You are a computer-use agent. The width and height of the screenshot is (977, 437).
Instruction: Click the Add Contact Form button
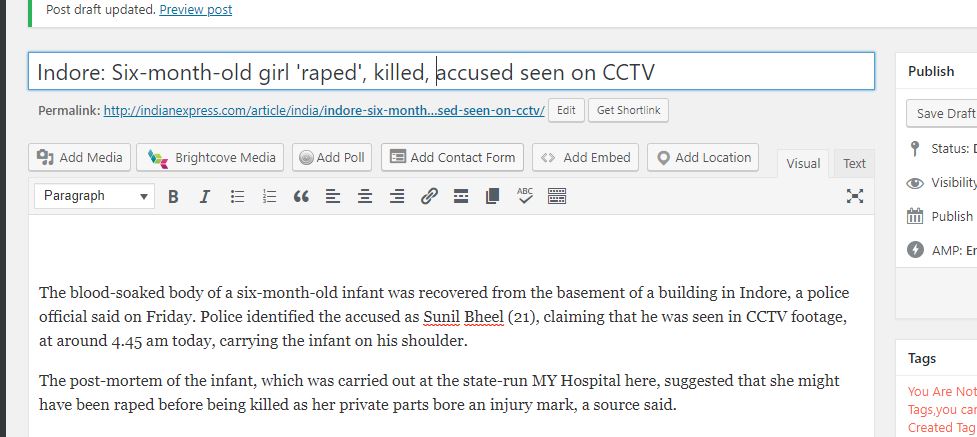tap(453, 157)
